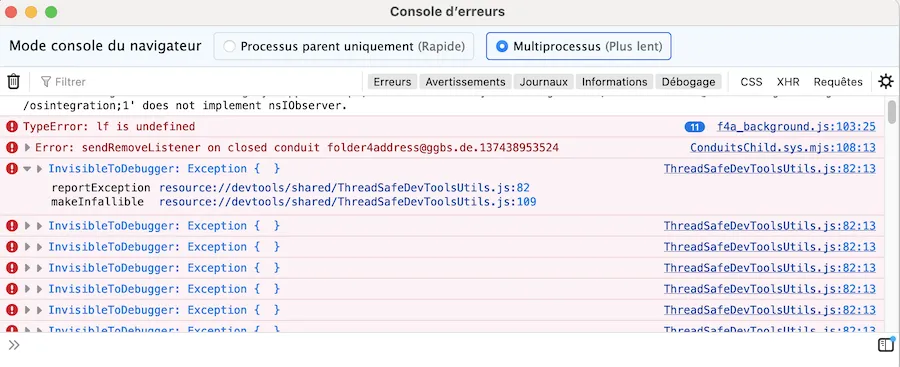Open the f4a_background.js:103:25 source link

click(x=796, y=126)
